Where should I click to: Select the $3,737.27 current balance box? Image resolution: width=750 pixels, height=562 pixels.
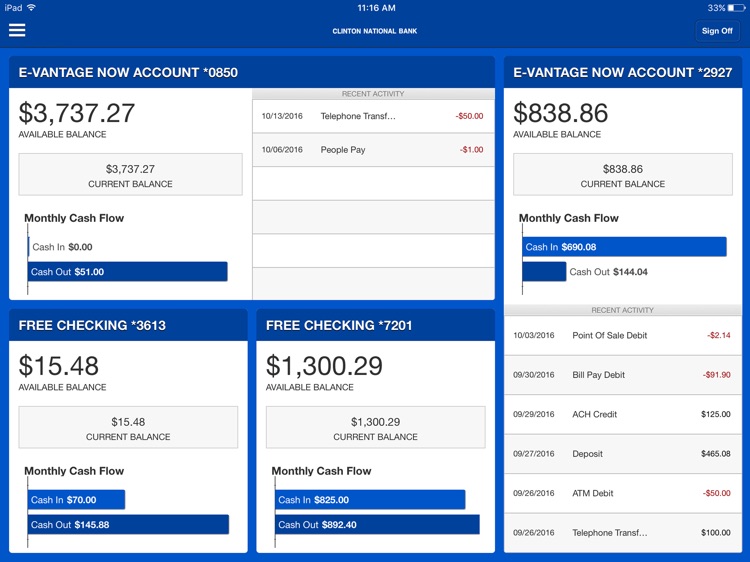click(x=131, y=175)
